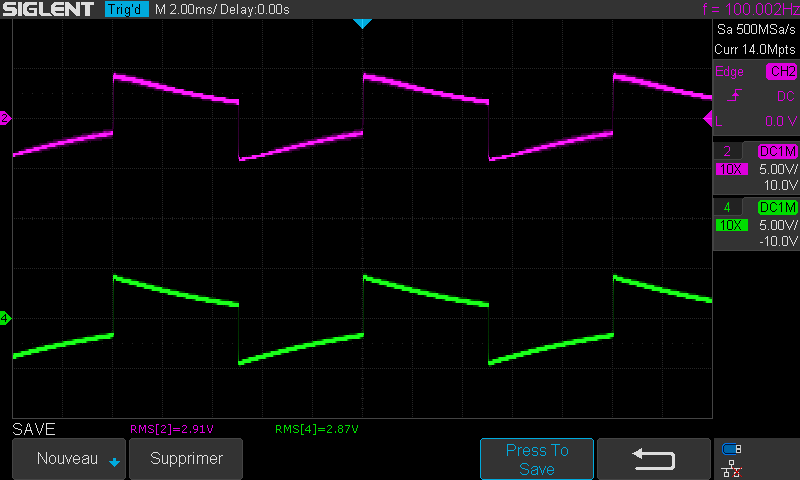Select the CH2 trigger source badge
The width and height of the screenshot is (800, 480).
(x=782, y=71)
